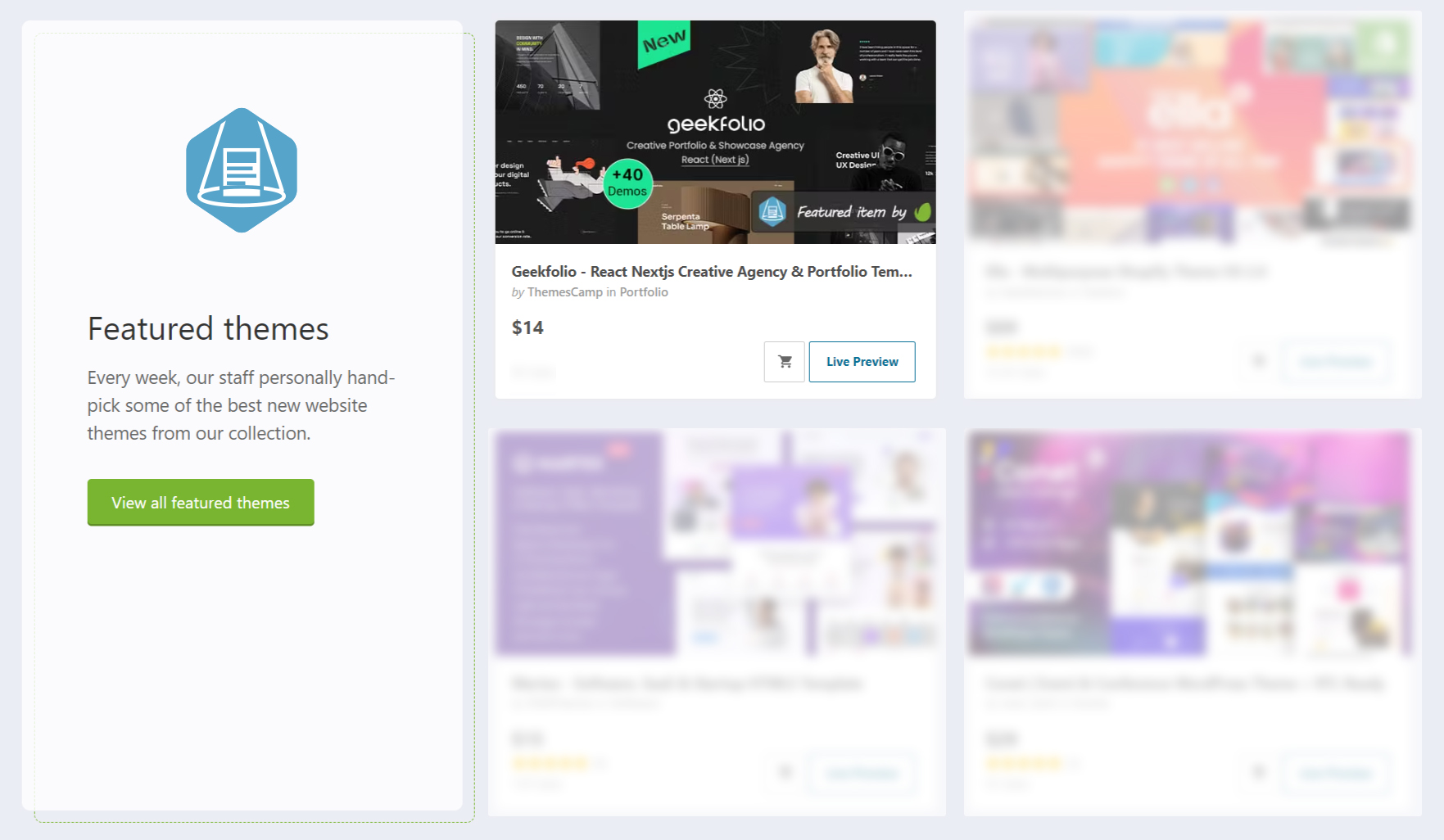The width and height of the screenshot is (1444, 840).
Task: Open the Geekfolio preview thumbnail image
Action: 715,132
